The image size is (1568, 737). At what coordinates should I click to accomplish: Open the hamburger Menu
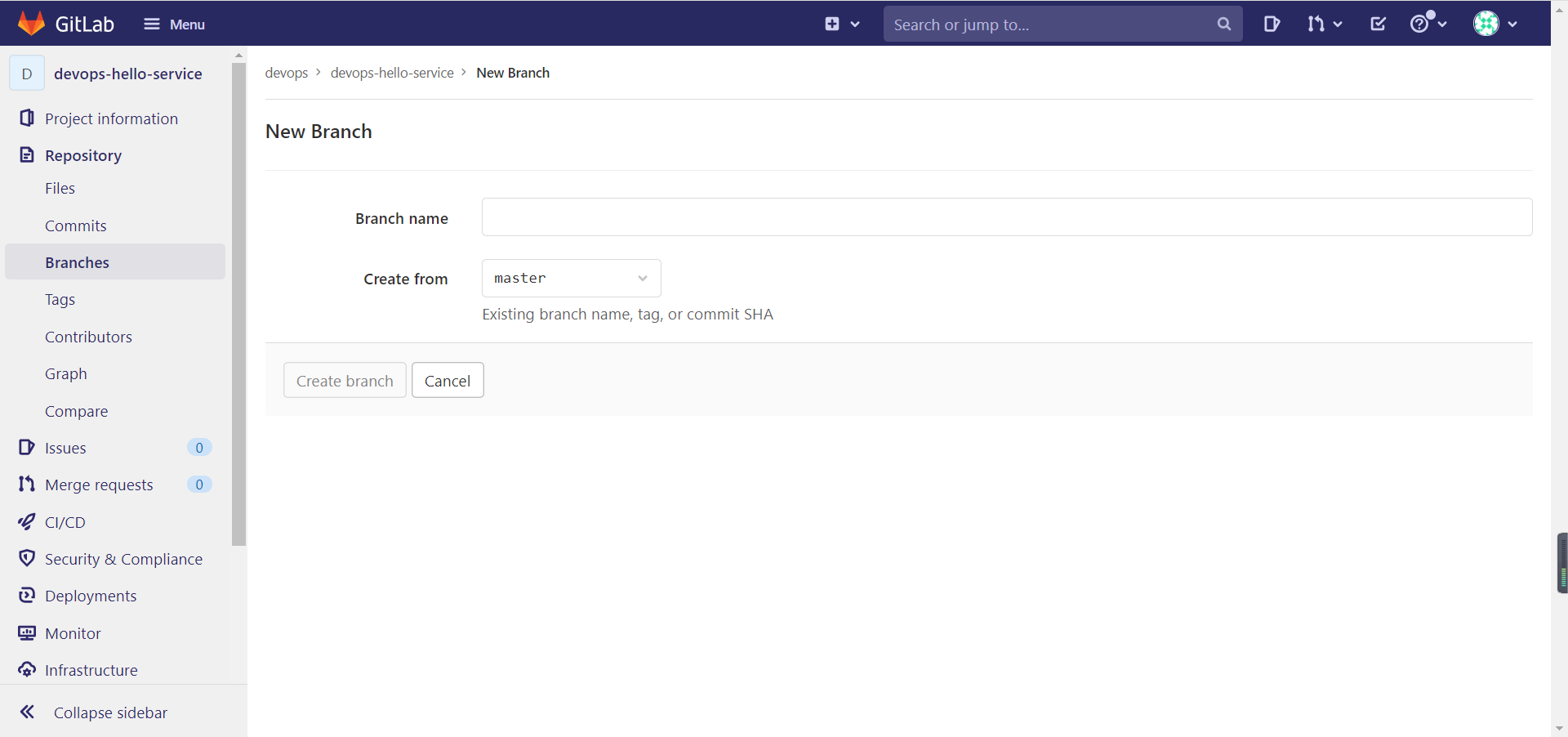coord(174,25)
